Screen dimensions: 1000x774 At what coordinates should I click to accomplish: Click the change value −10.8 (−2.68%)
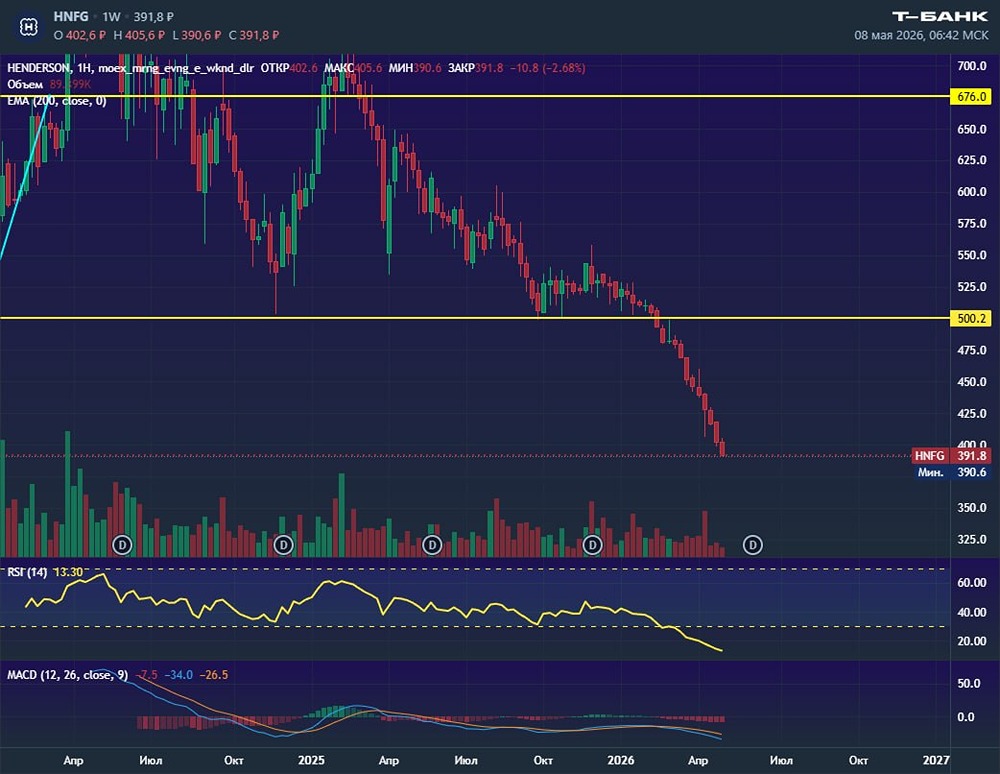coord(548,68)
